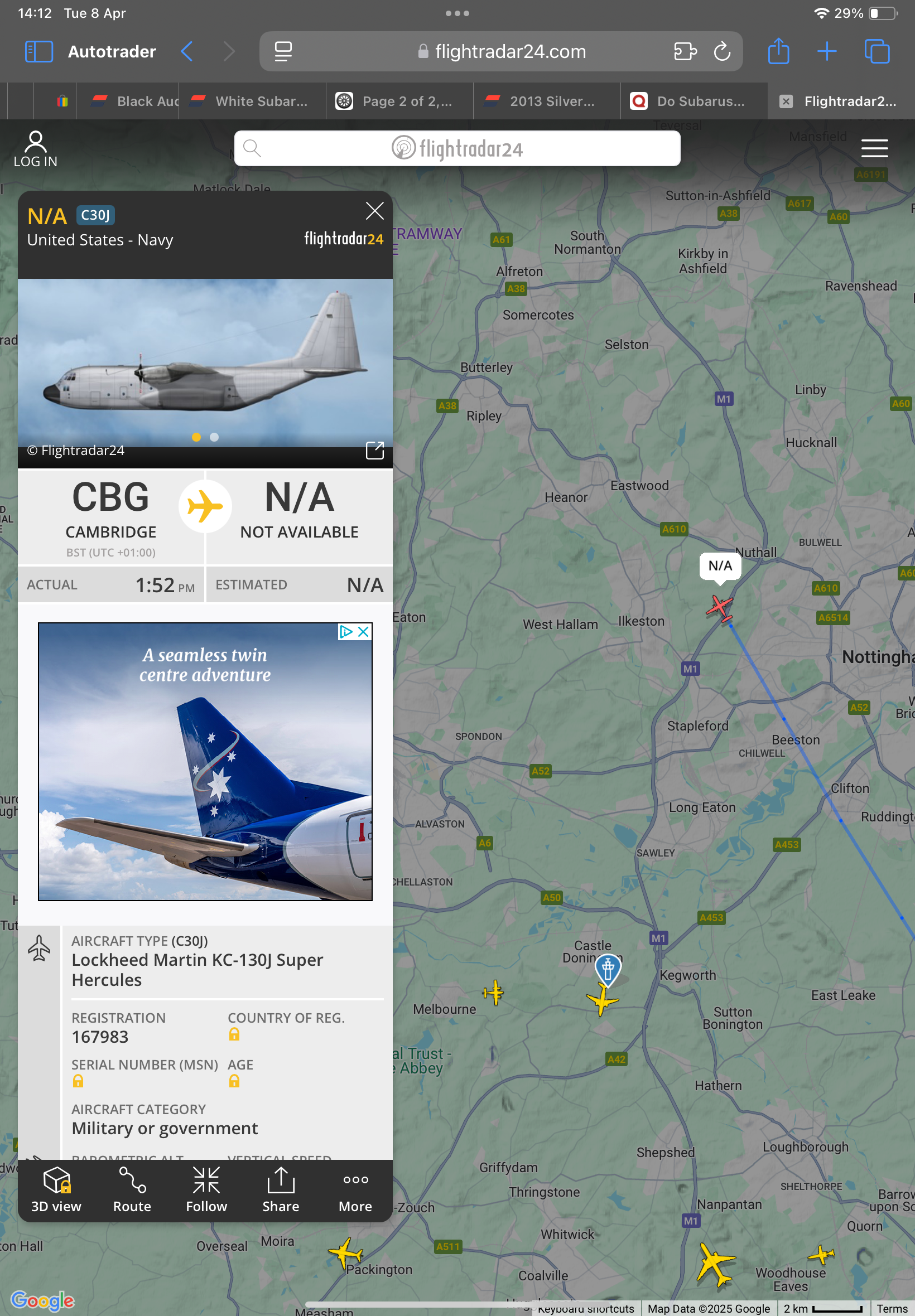Click the map Terms link
Image resolution: width=915 pixels, height=1316 pixels.
click(x=892, y=1309)
